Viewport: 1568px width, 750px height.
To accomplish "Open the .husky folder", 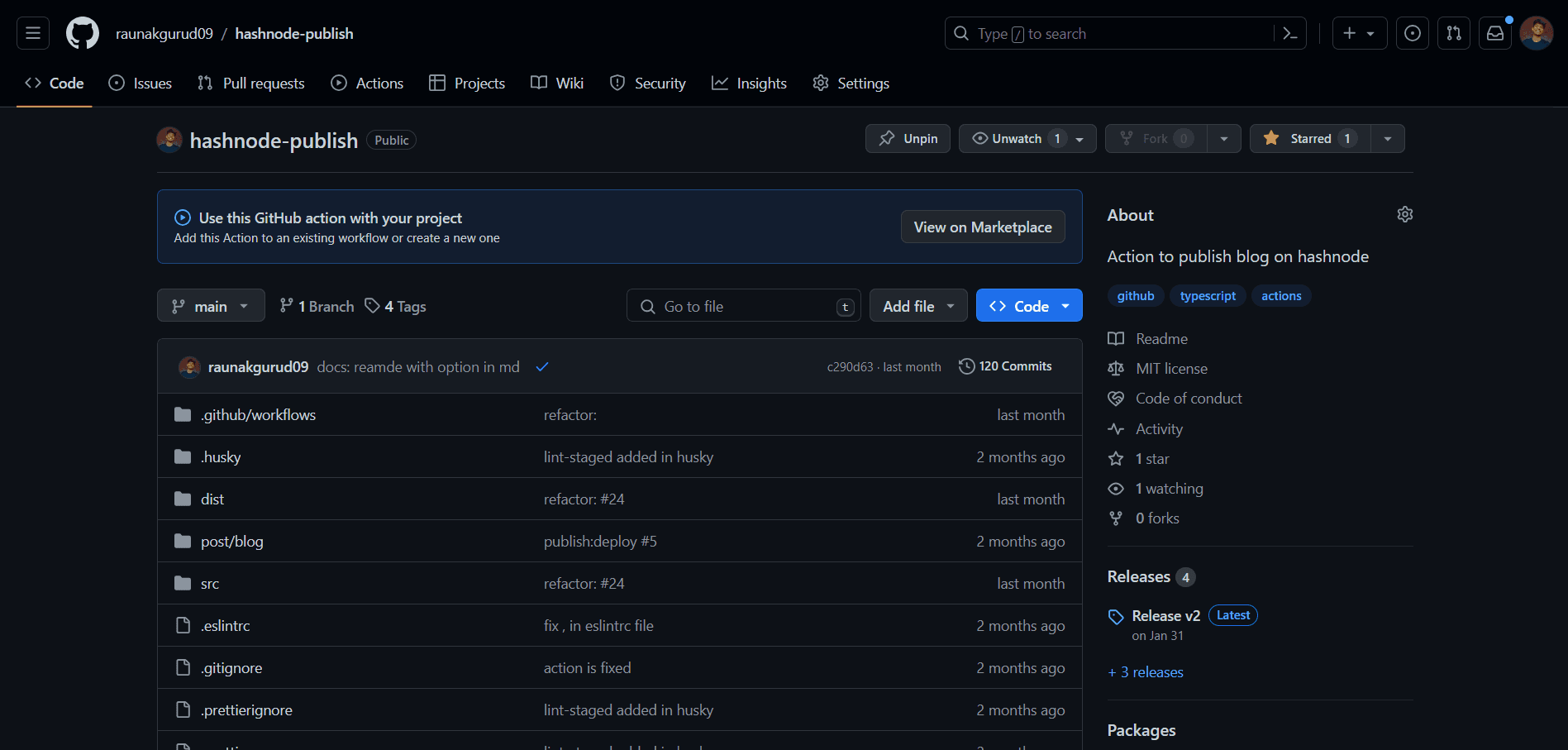I will click(x=221, y=456).
